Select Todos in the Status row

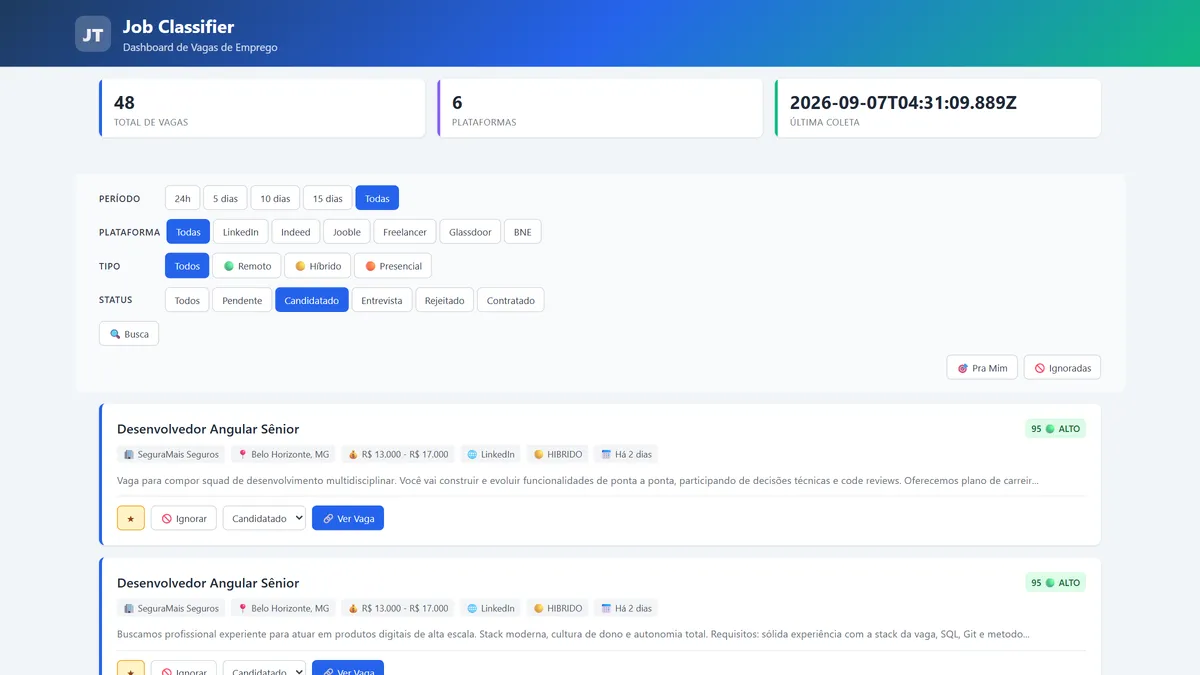click(x=187, y=300)
